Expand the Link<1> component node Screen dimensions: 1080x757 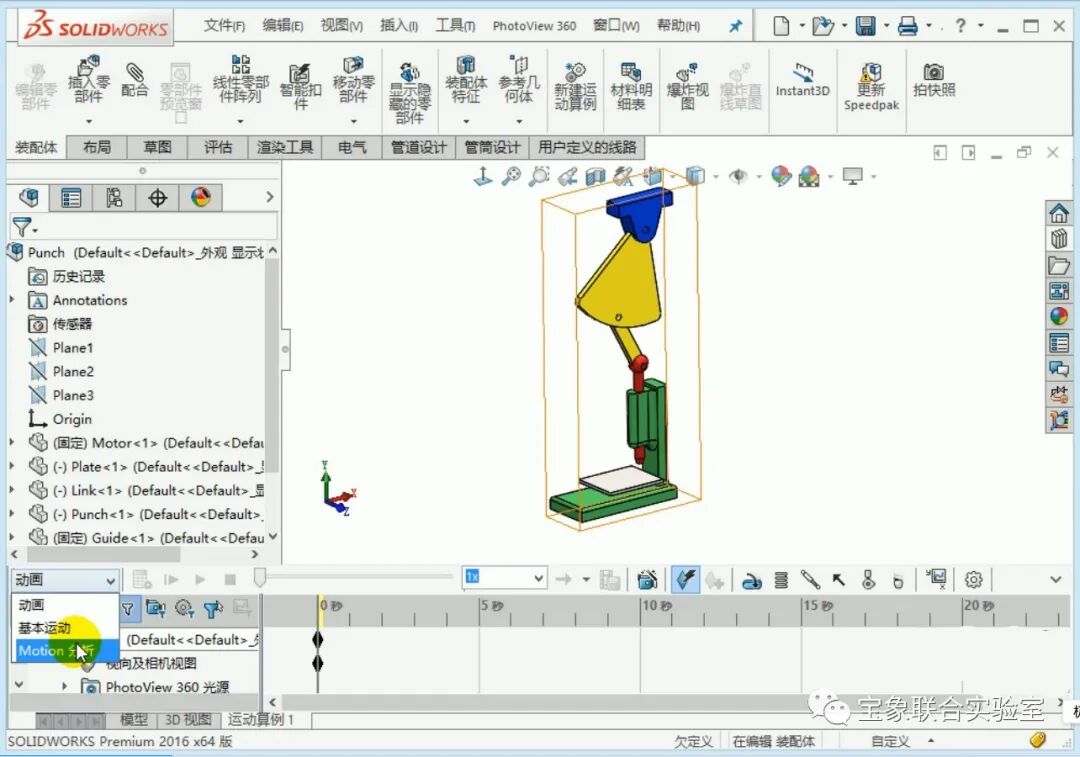[12, 490]
